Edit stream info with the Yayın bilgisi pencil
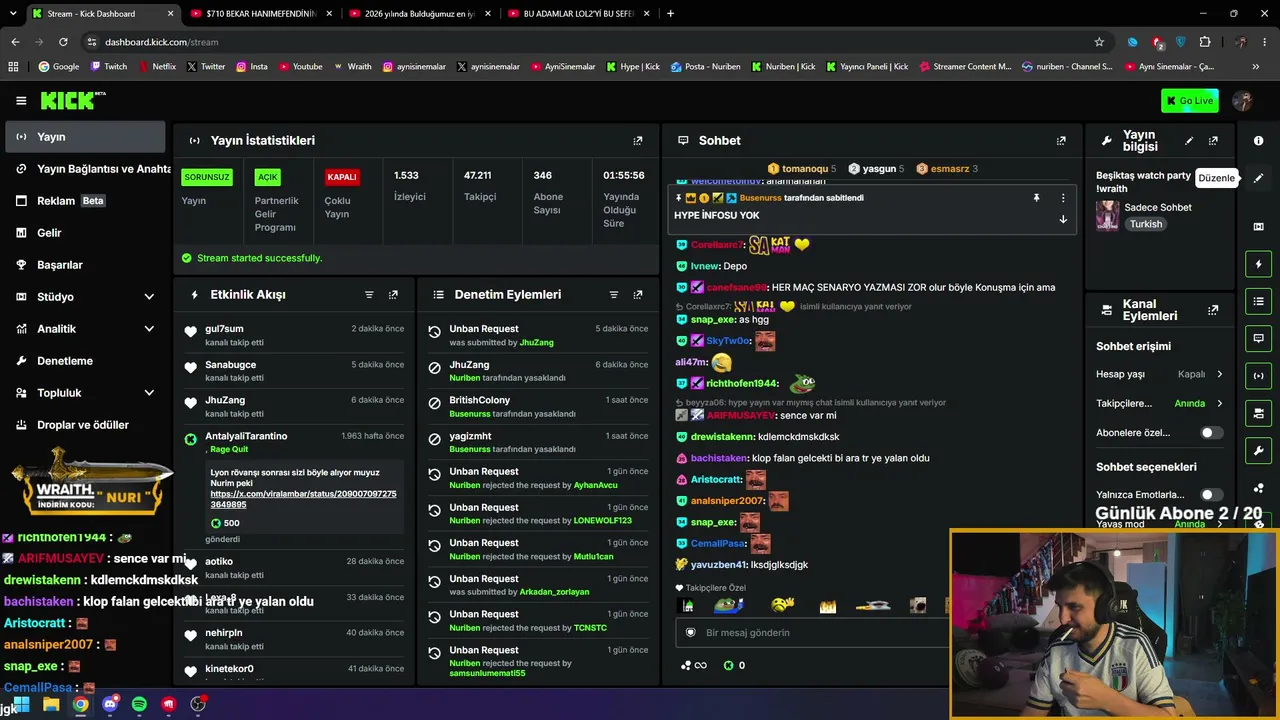 click(x=1189, y=141)
